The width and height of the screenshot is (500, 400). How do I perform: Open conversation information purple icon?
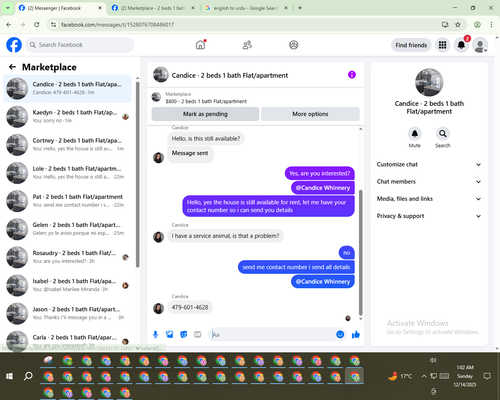tap(352, 75)
